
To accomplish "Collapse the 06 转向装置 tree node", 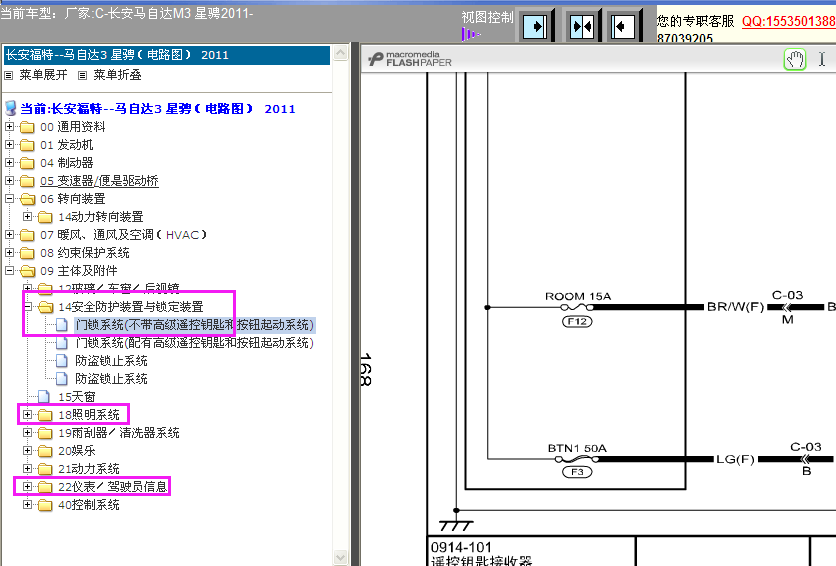I will pos(10,199).
